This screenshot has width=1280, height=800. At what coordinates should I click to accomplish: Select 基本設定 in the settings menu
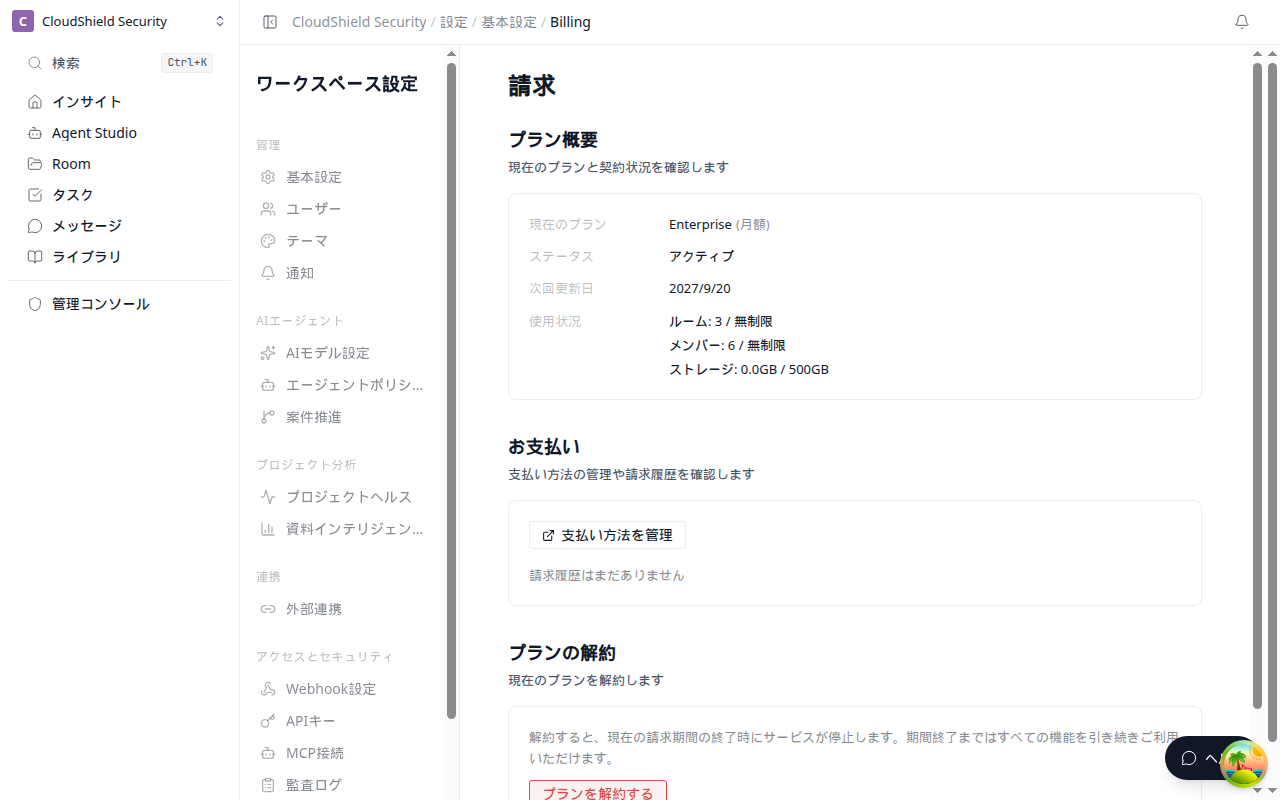click(342, 177)
